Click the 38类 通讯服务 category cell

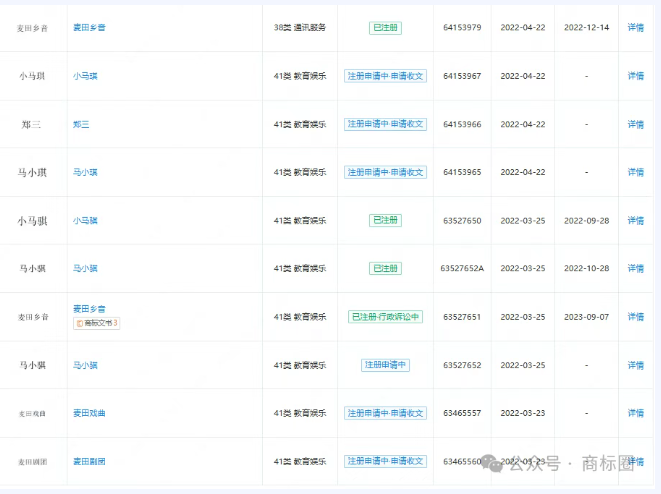coord(299,28)
